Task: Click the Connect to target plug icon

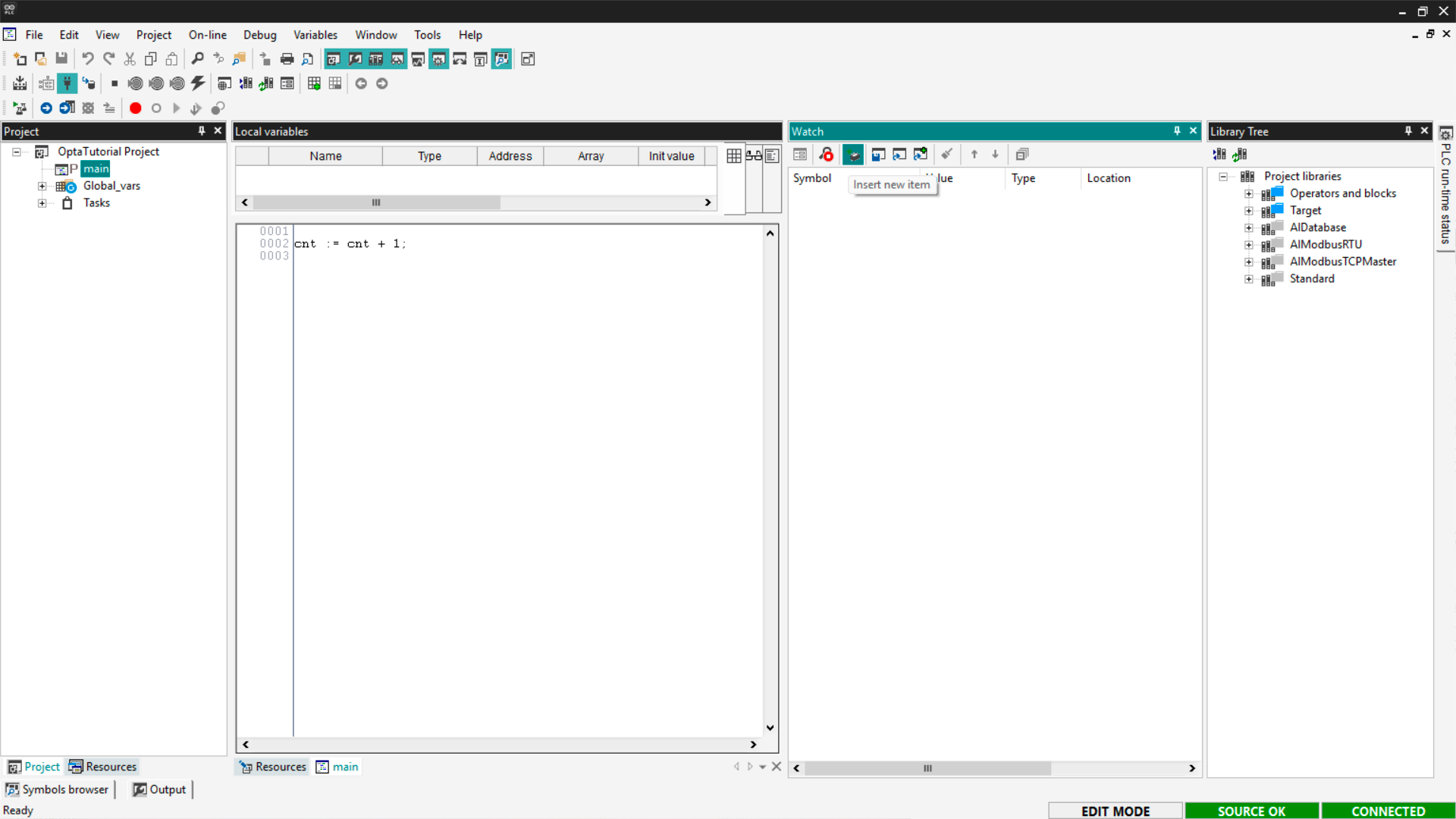Action: pos(67,83)
